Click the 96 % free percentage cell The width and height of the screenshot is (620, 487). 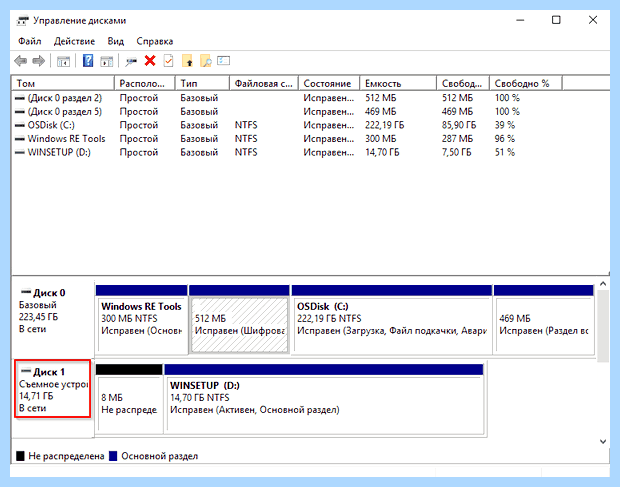(505, 139)
